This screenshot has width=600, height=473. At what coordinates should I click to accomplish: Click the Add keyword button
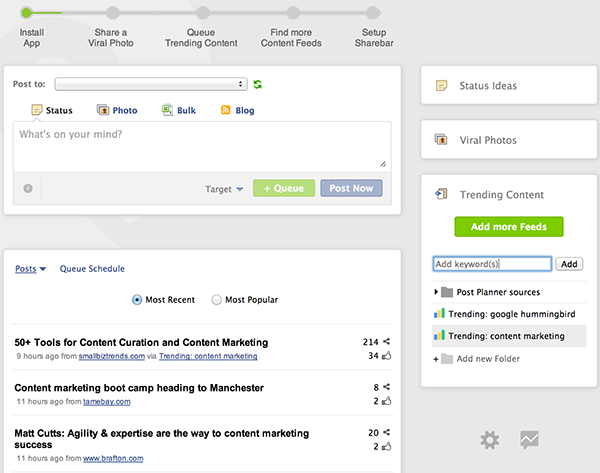[x=569, y=264]
